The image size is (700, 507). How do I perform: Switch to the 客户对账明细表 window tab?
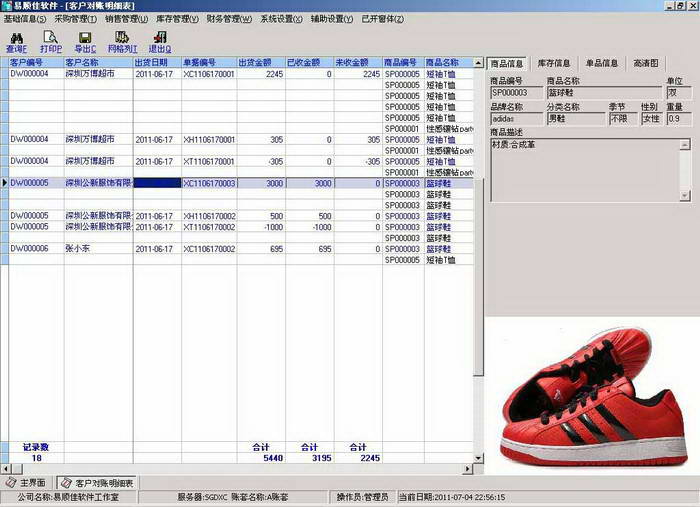click(x=98, y=483)
